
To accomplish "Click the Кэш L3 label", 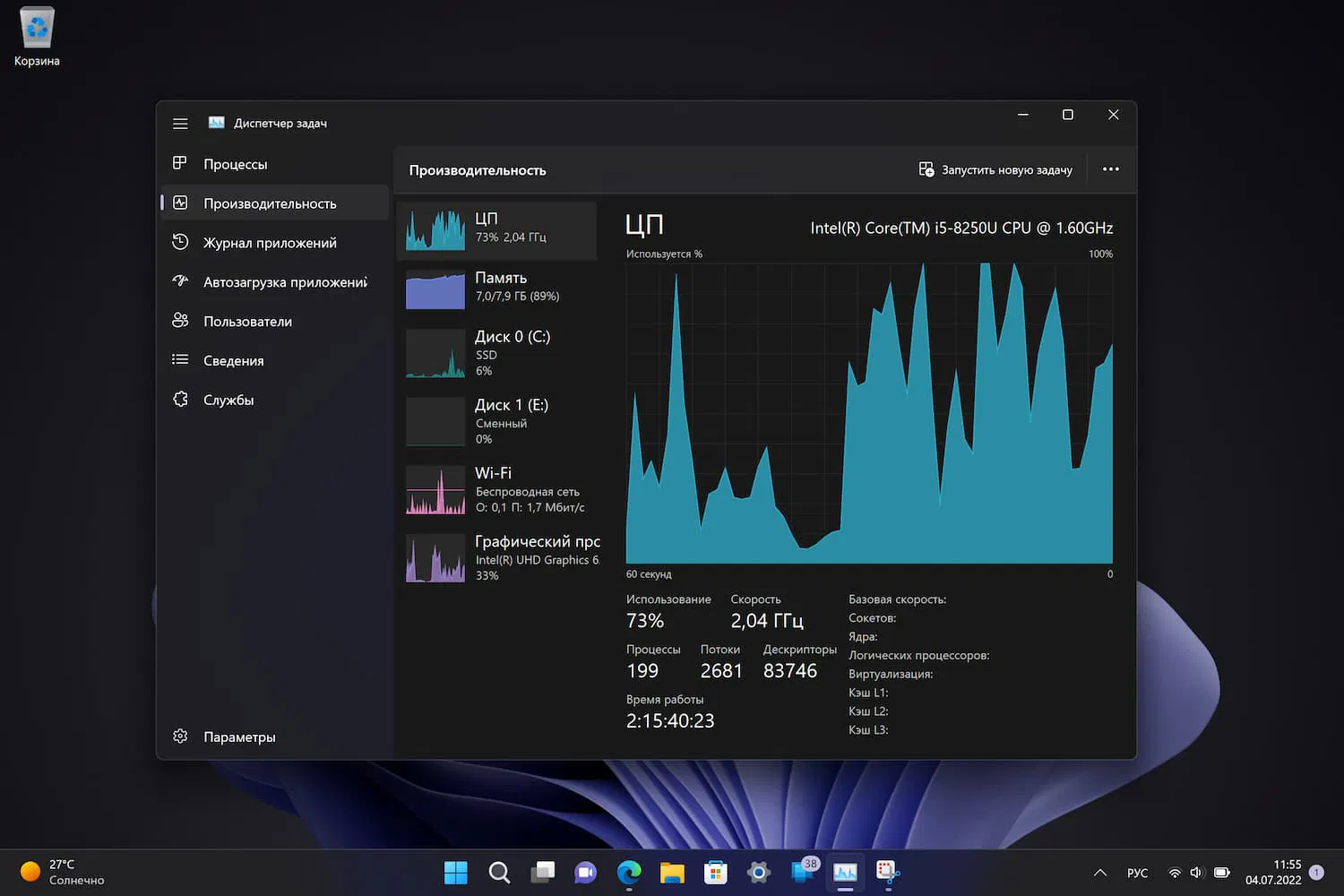I will (868, 730).
